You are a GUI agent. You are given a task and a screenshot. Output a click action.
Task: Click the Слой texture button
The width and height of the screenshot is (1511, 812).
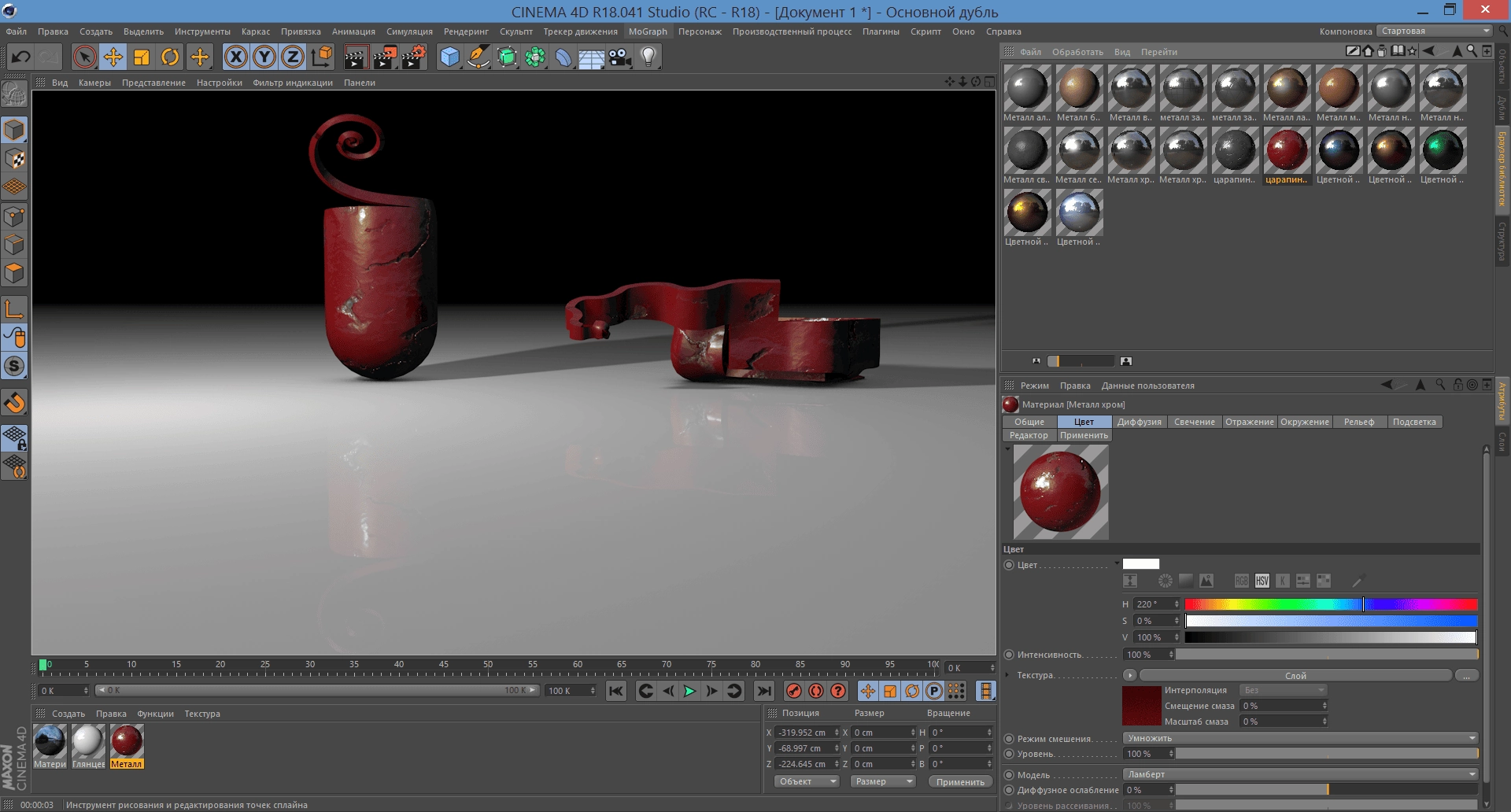1295,675
